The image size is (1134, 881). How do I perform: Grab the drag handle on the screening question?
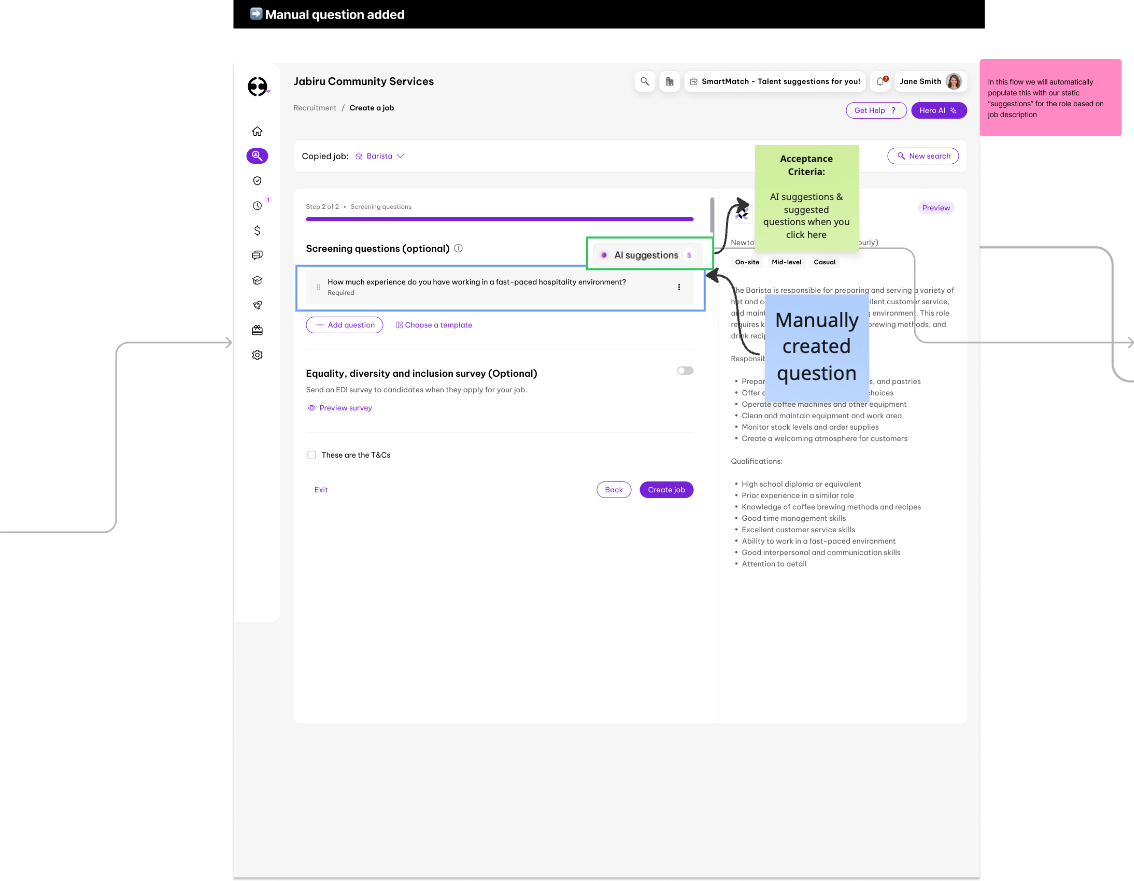click(x=318, y=287)
